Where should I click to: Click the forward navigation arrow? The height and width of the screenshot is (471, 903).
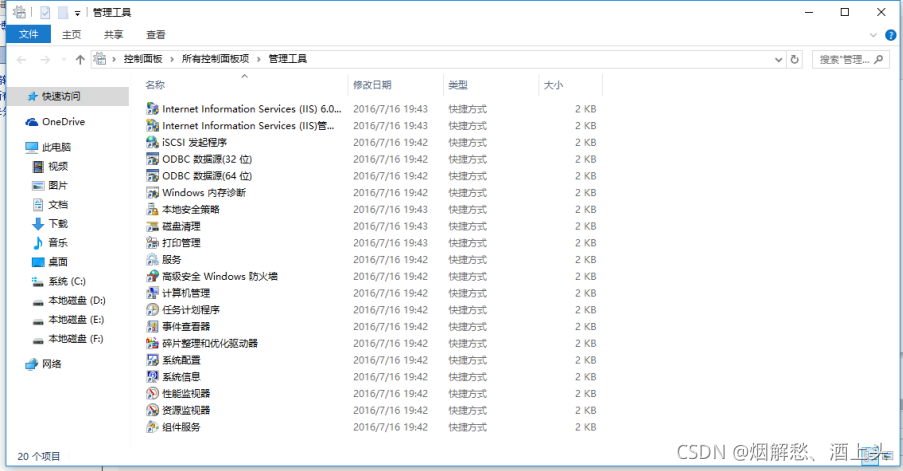click(45, 59)
